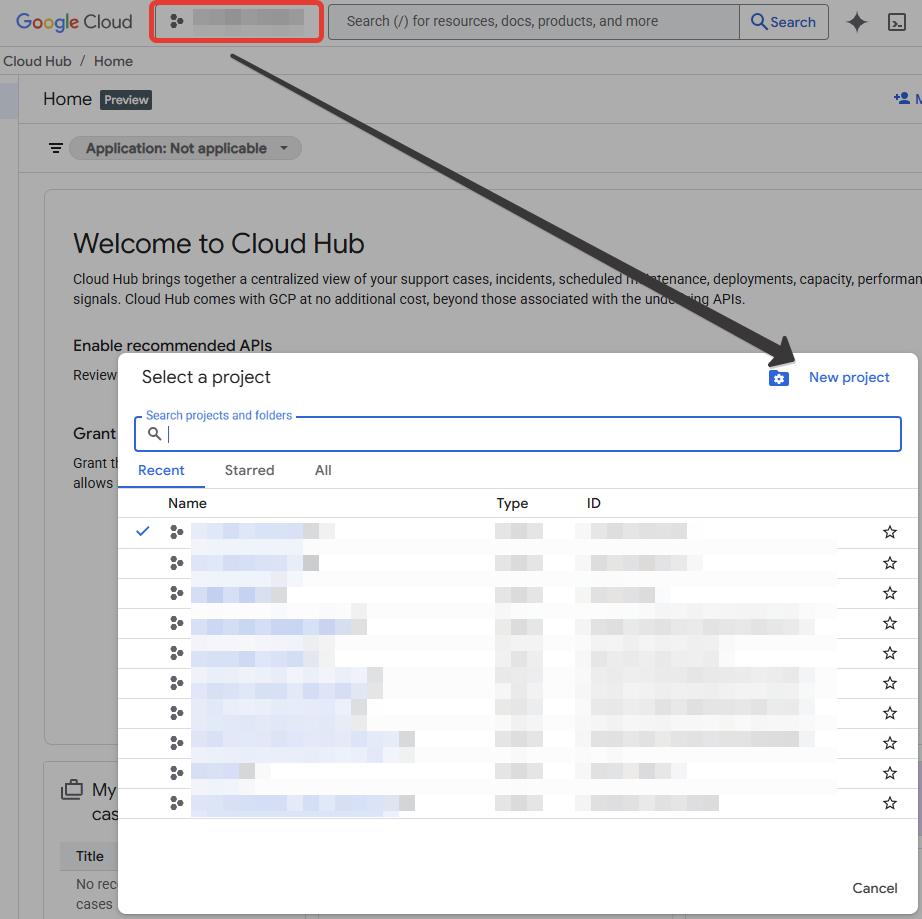The height and width of the screenshot is (919, 922).
Task: Expand Application: Not applicable dropdown
Action: point(185,148)
